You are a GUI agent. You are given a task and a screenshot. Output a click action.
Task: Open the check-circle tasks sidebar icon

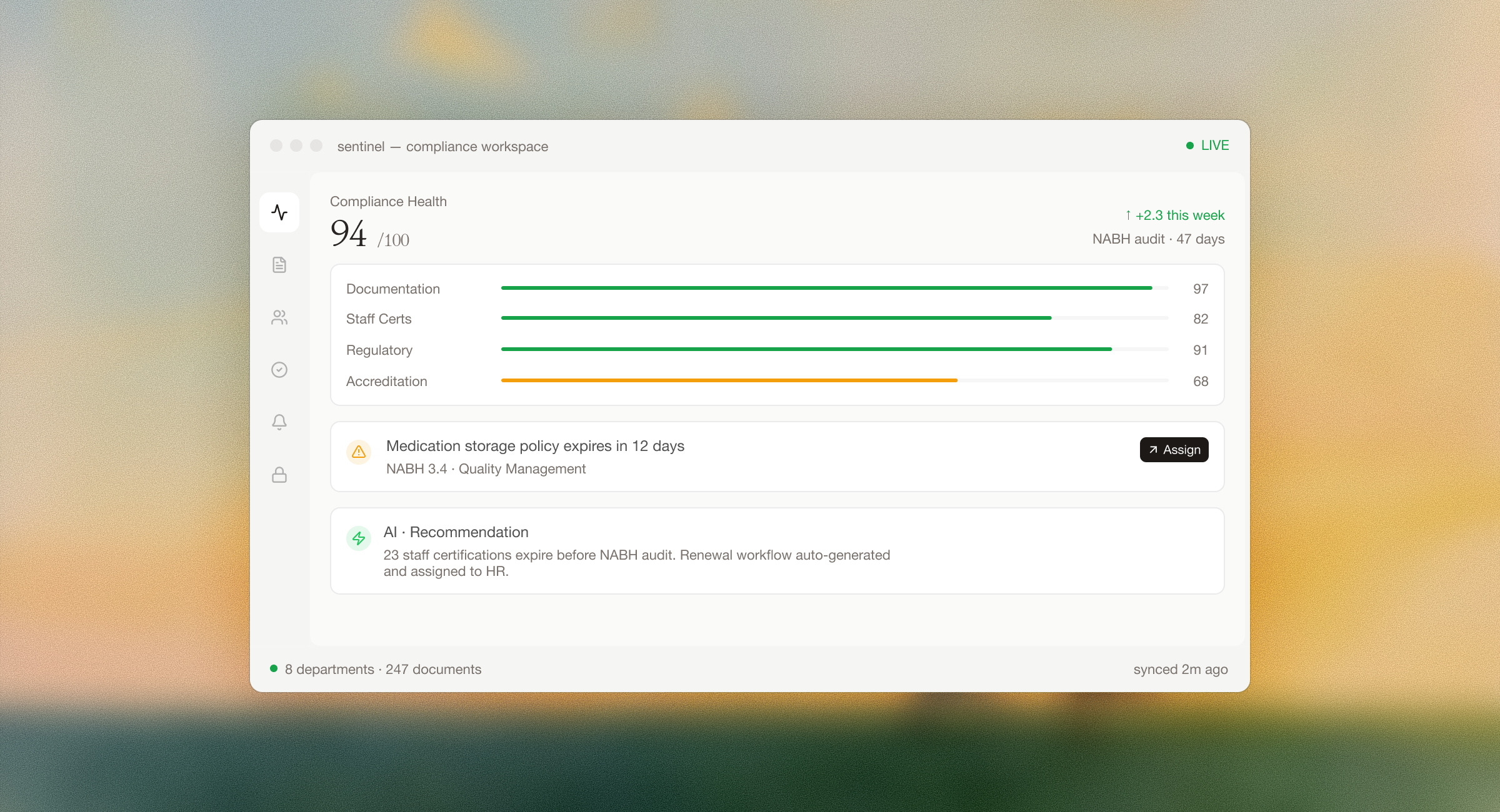279,370
